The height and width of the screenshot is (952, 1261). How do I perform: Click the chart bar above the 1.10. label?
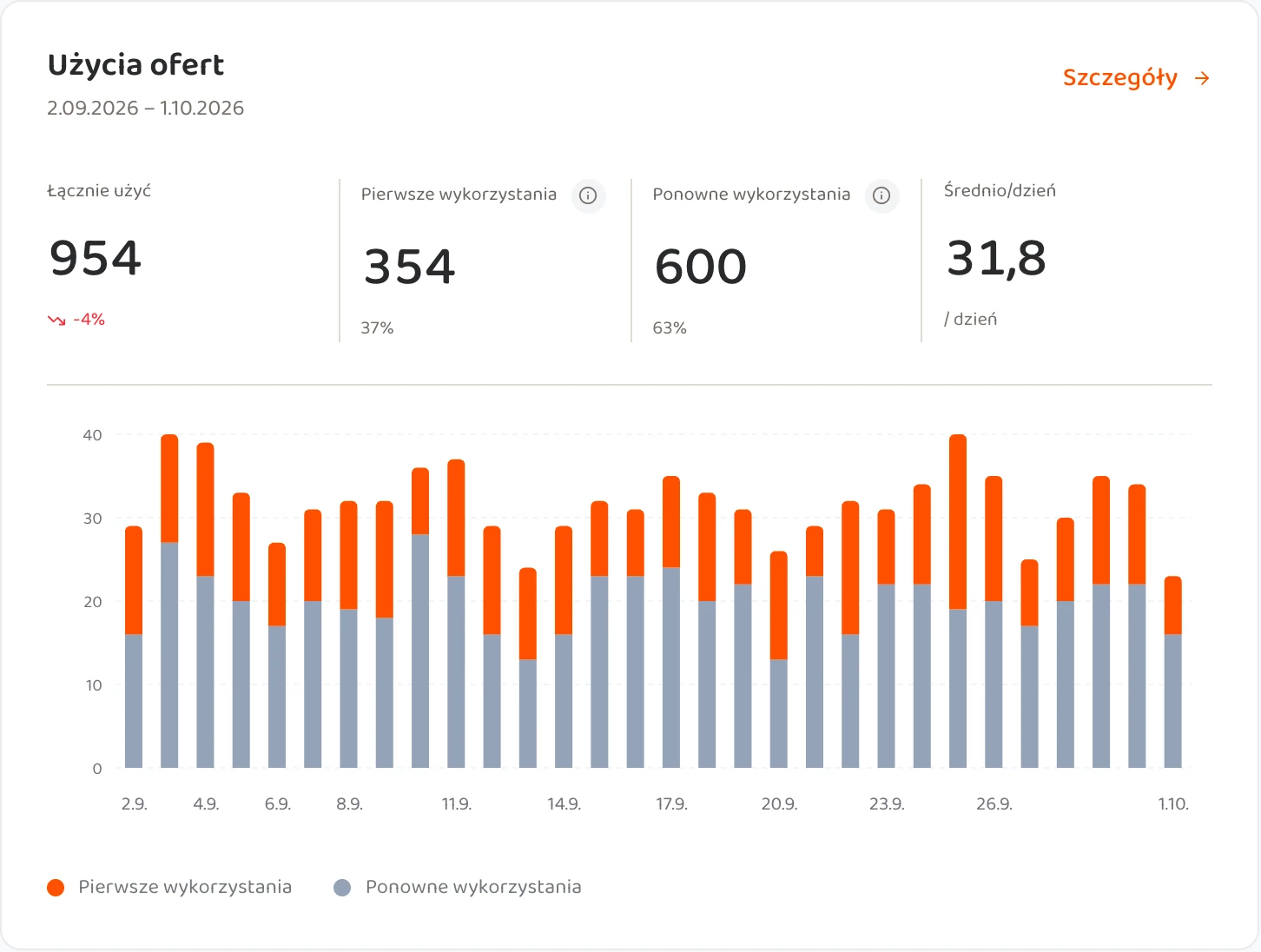click(1173, 672)
